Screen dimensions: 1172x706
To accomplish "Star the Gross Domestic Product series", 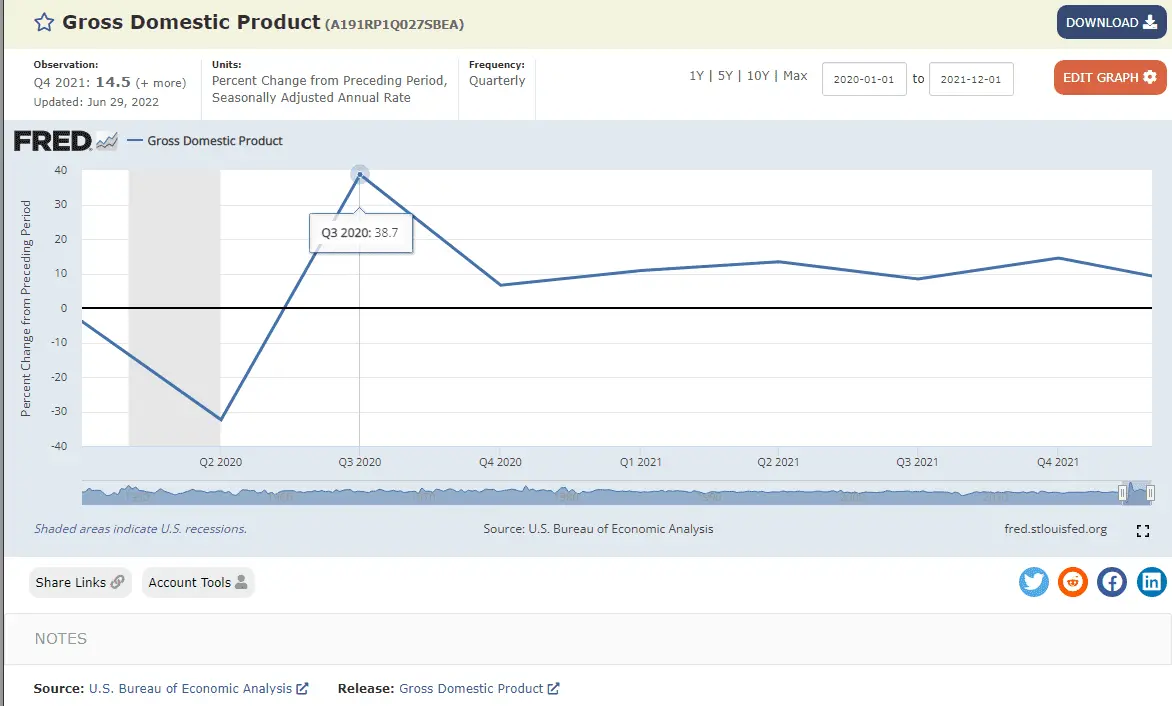I will coord(44,22).
